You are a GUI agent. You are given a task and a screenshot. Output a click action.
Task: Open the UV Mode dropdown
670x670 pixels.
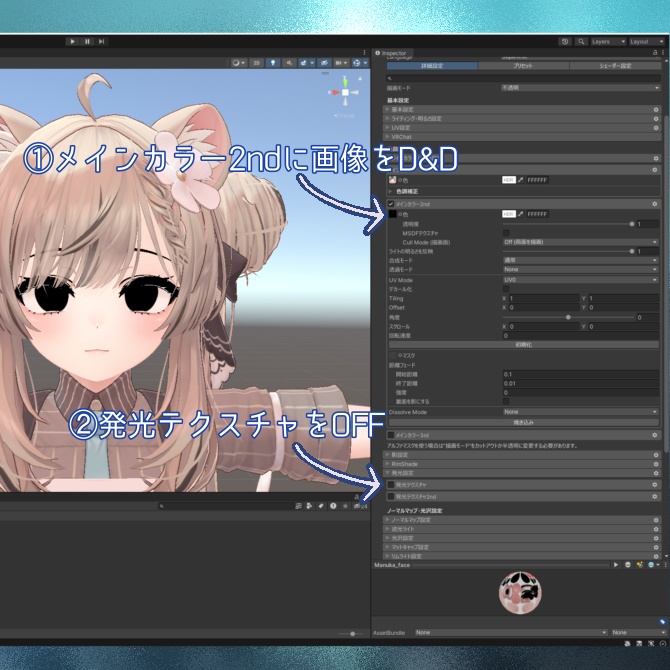click(x=580, y=280)
